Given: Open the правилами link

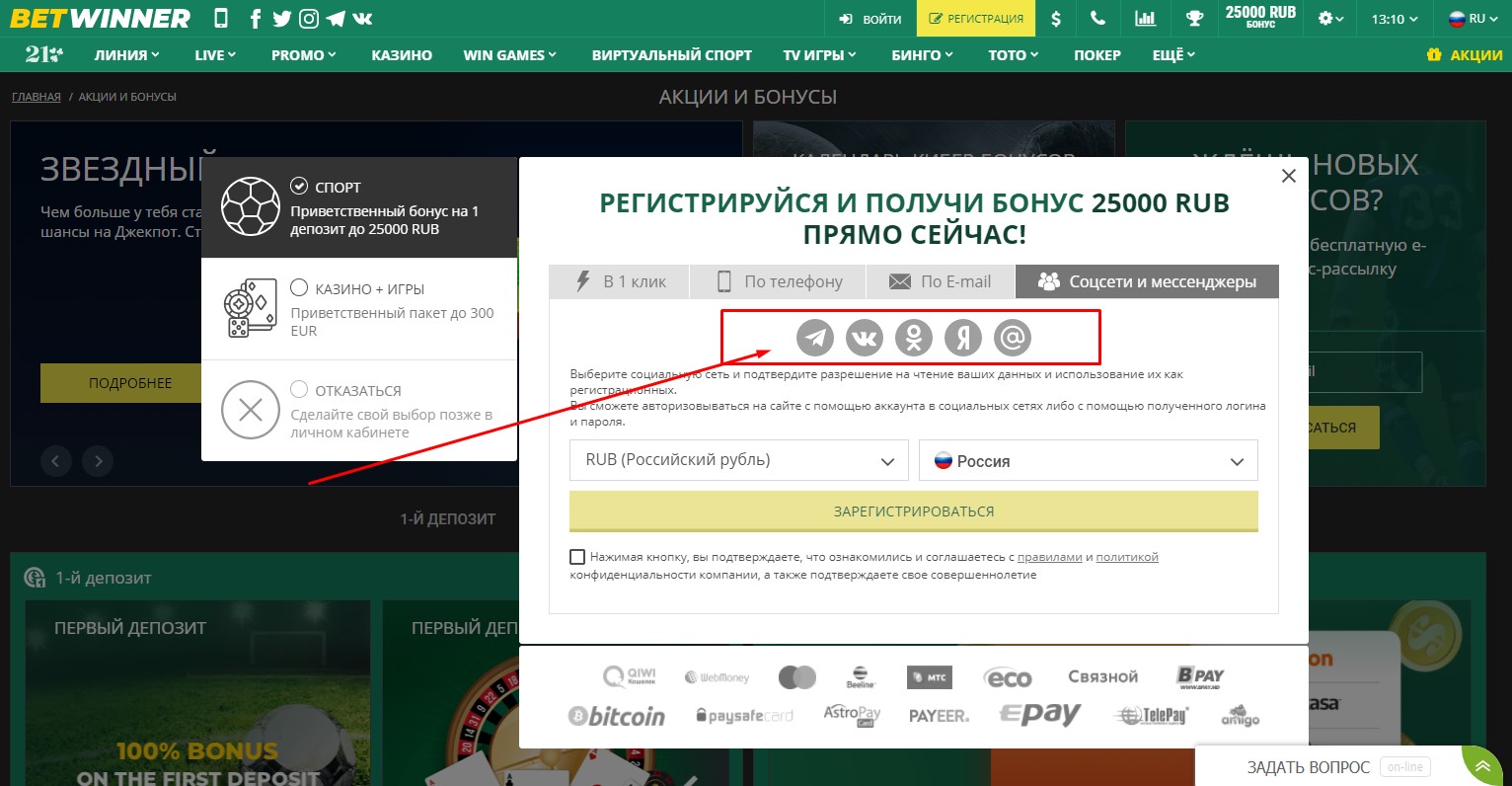Looking at the screenshot, I should click(1050, 557).
